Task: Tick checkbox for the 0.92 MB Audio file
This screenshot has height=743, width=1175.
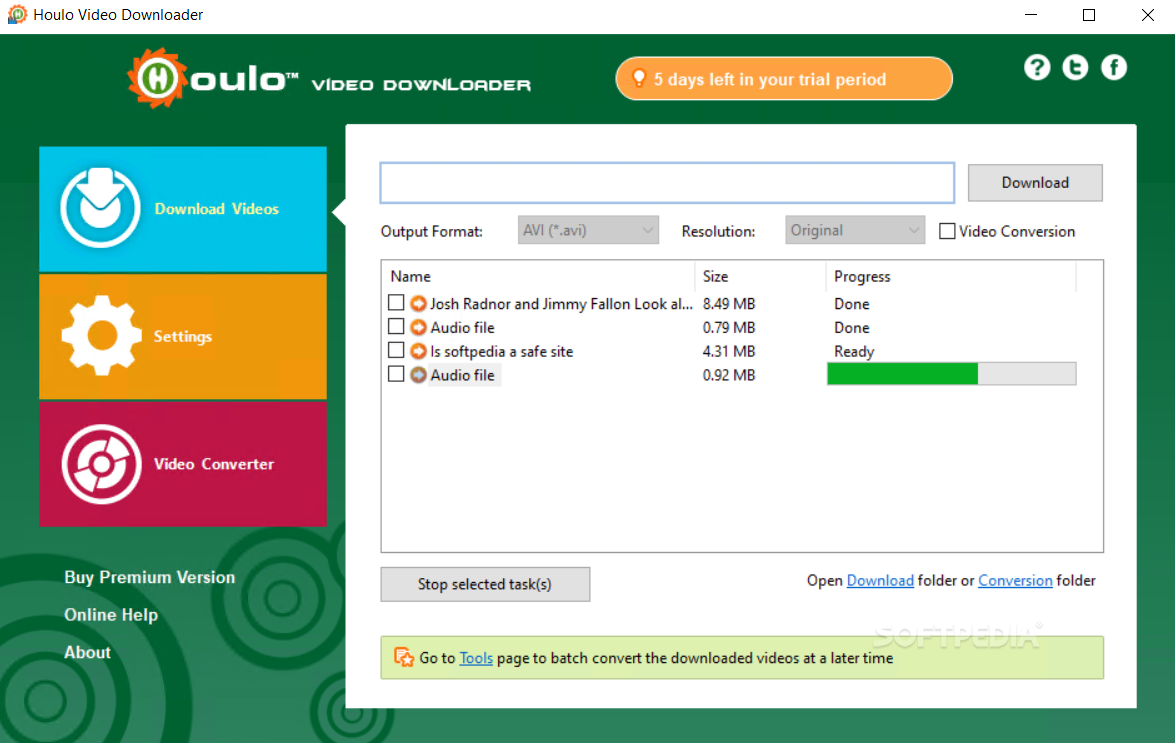Action: coord(396,374)
